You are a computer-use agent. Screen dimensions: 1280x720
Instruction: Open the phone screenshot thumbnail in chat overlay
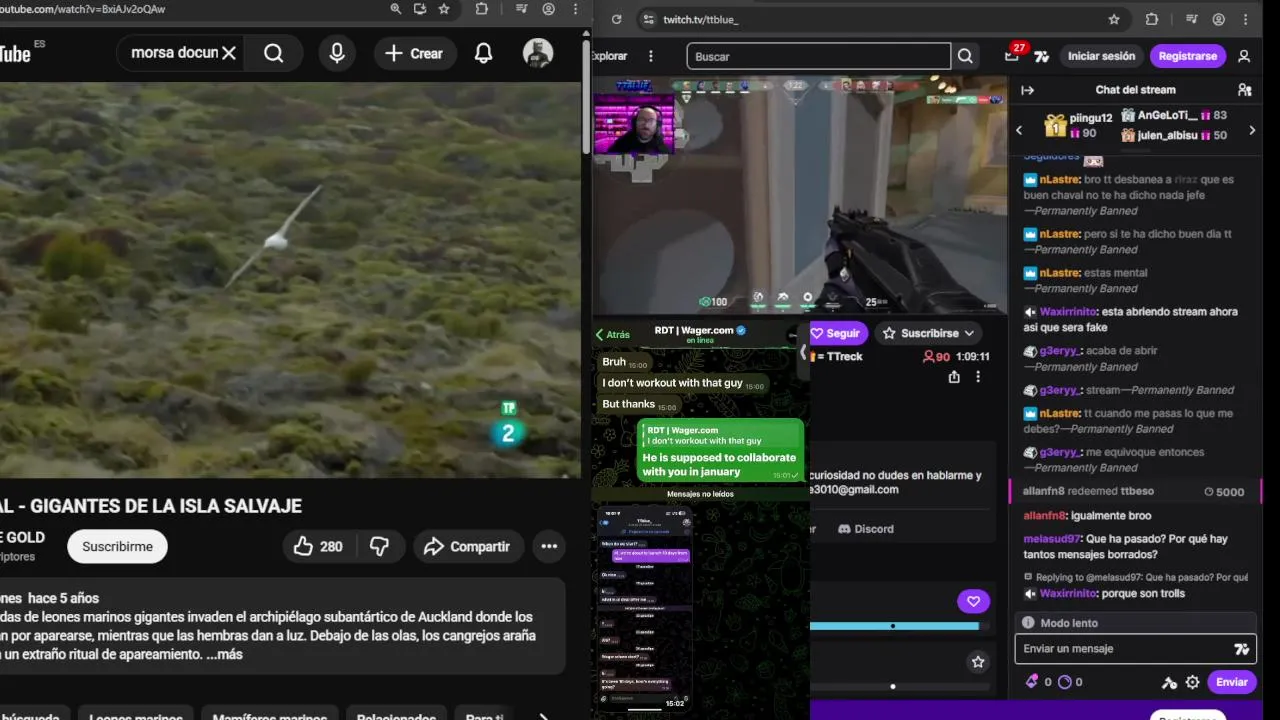tap(644, 608)
